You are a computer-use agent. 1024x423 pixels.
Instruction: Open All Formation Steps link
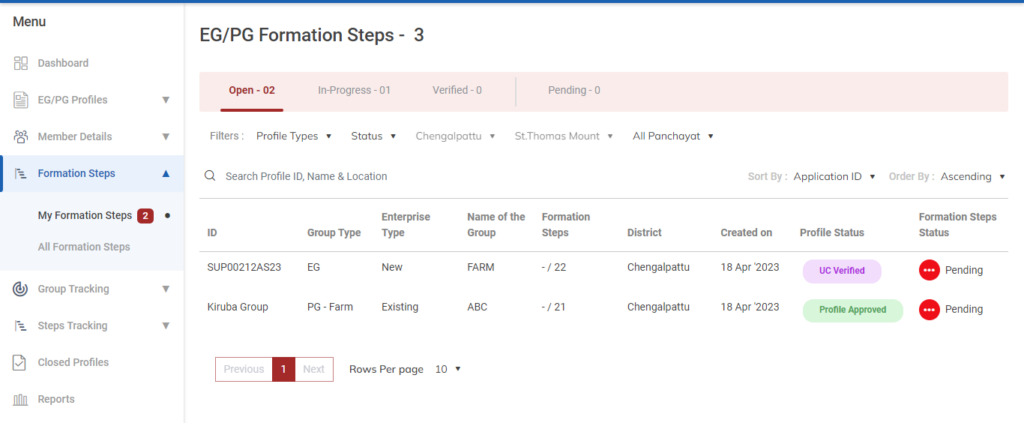pyautogui.click(x=84, y=247)
